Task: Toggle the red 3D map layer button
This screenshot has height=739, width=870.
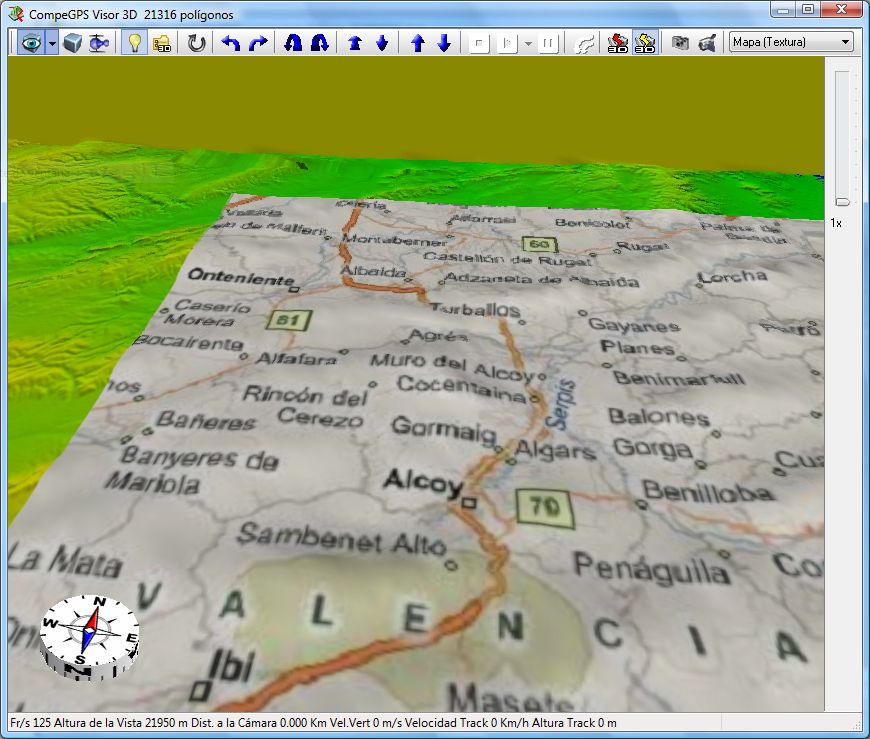Action: (618, 43)
